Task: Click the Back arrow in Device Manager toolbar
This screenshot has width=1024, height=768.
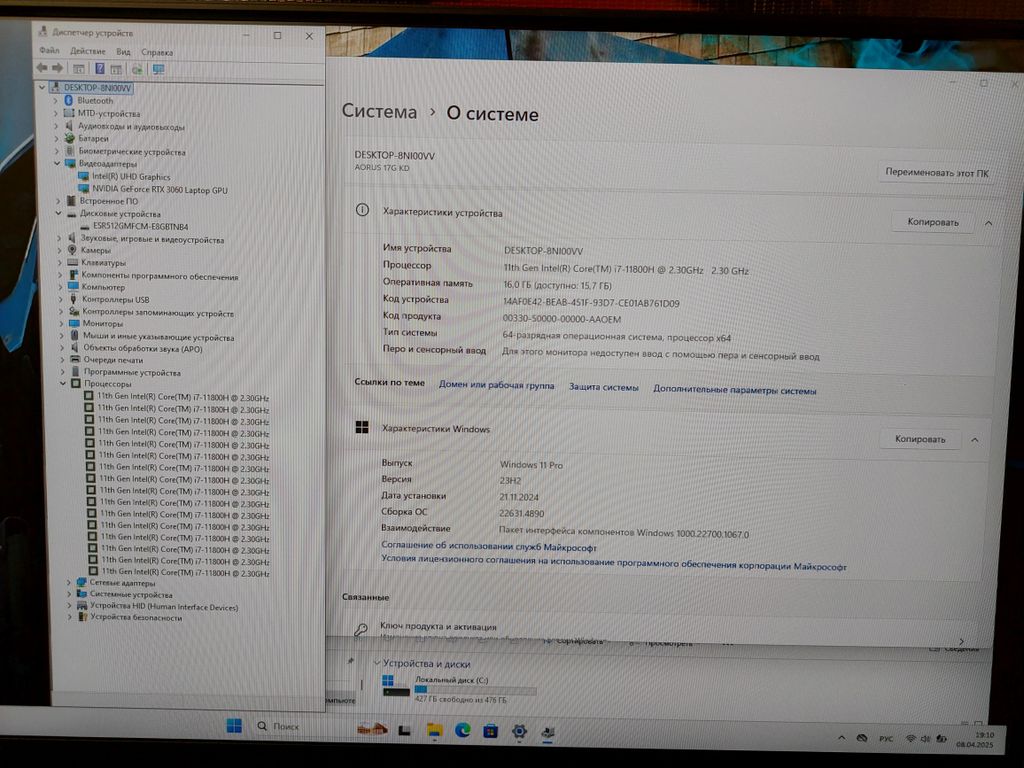Action: pos(41,68)
